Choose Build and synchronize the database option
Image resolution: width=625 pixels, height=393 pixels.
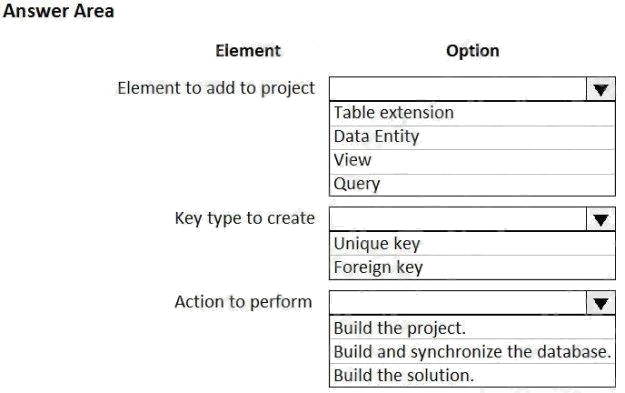click(x=472, y=352)
